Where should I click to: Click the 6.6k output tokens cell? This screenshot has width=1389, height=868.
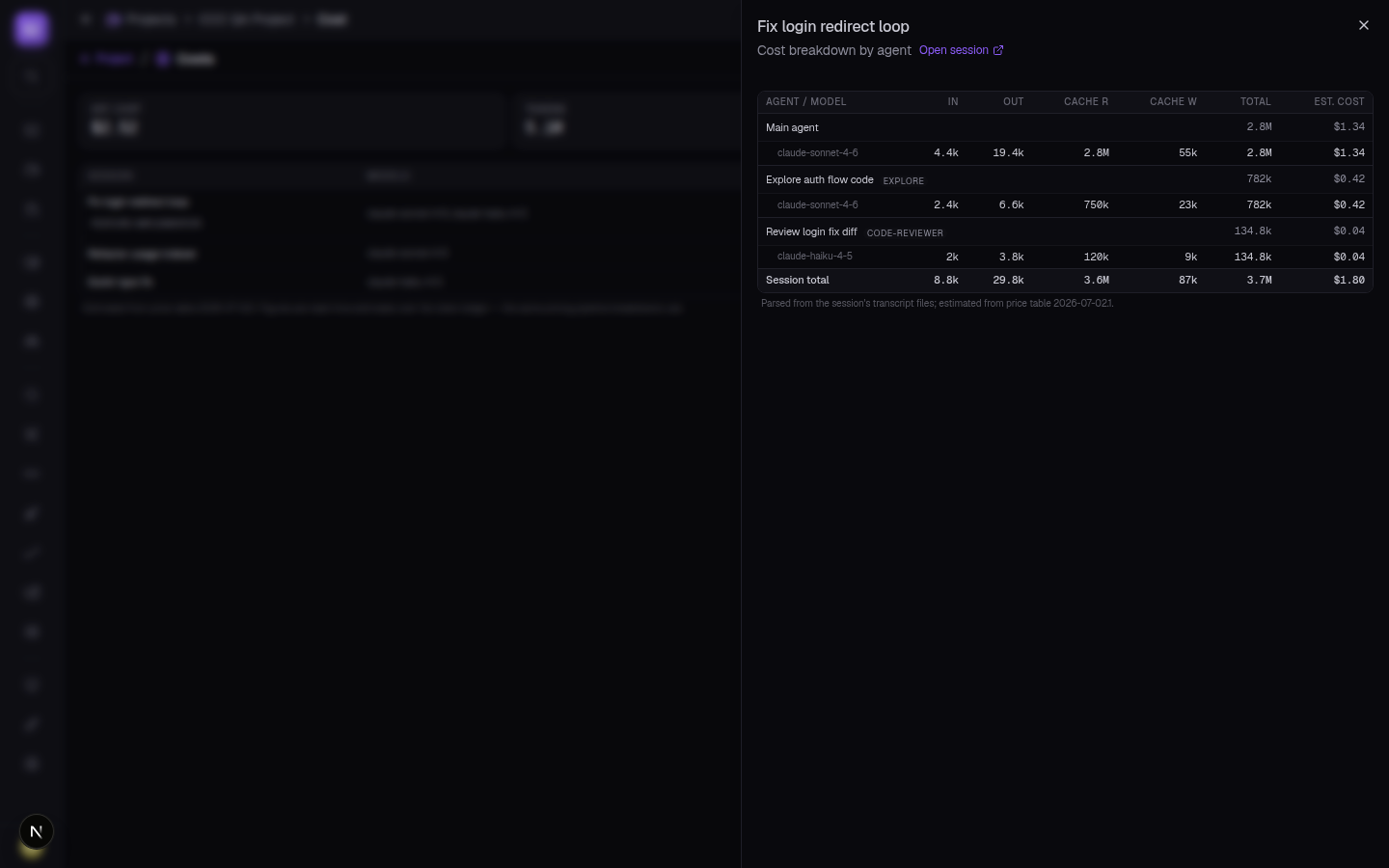[1011, 204]
